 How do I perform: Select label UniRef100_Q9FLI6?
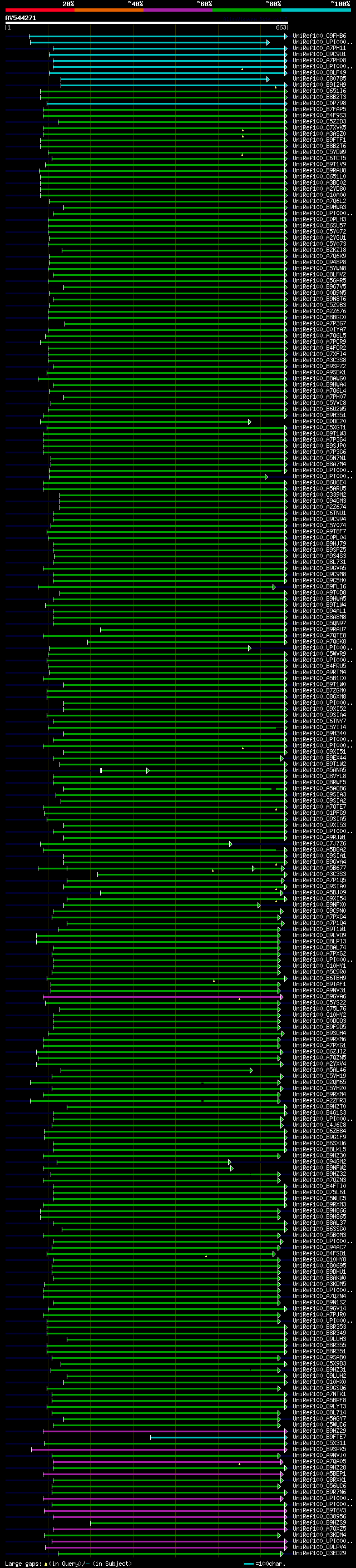point(319,587)
